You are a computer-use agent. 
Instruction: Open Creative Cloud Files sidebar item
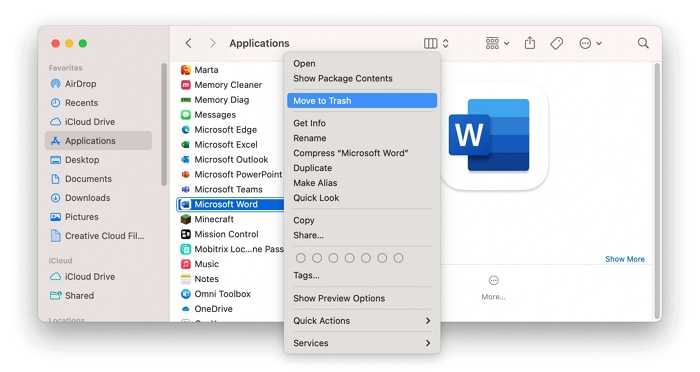[x=97, y=236]
